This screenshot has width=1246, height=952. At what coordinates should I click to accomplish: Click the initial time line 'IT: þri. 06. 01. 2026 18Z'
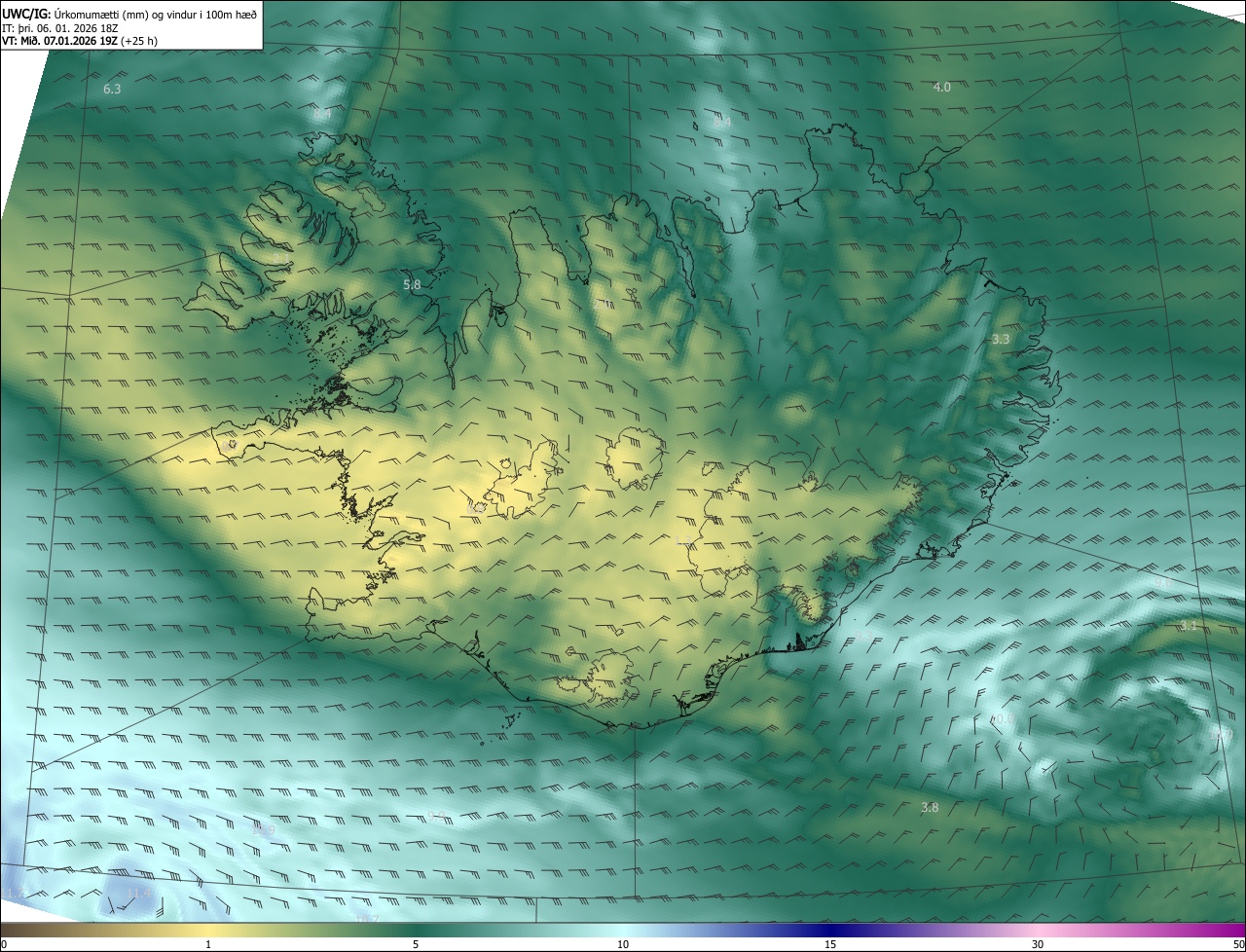[59, 28]
